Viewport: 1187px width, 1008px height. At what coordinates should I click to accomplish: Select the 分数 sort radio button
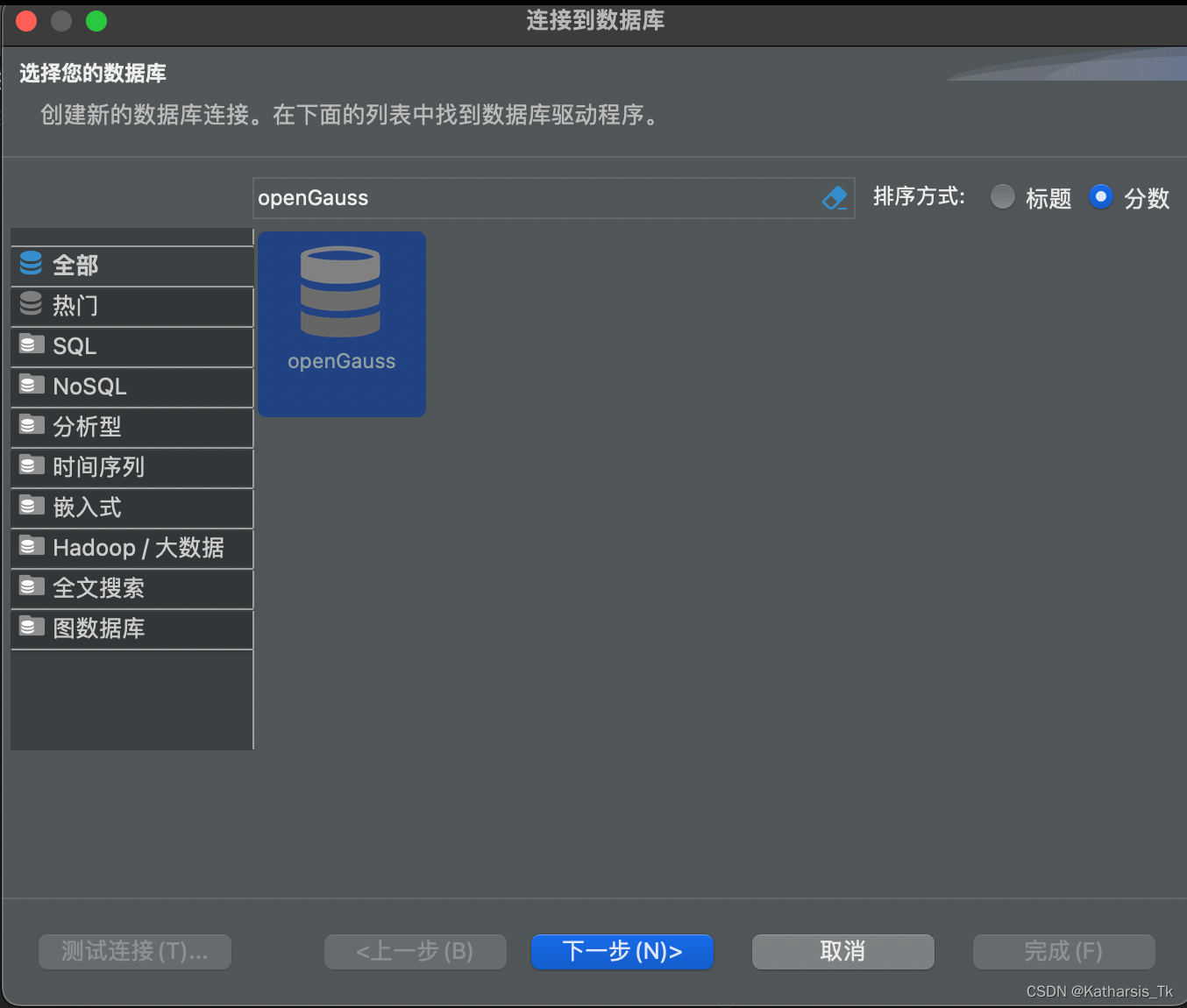[x=1101, y=197]
